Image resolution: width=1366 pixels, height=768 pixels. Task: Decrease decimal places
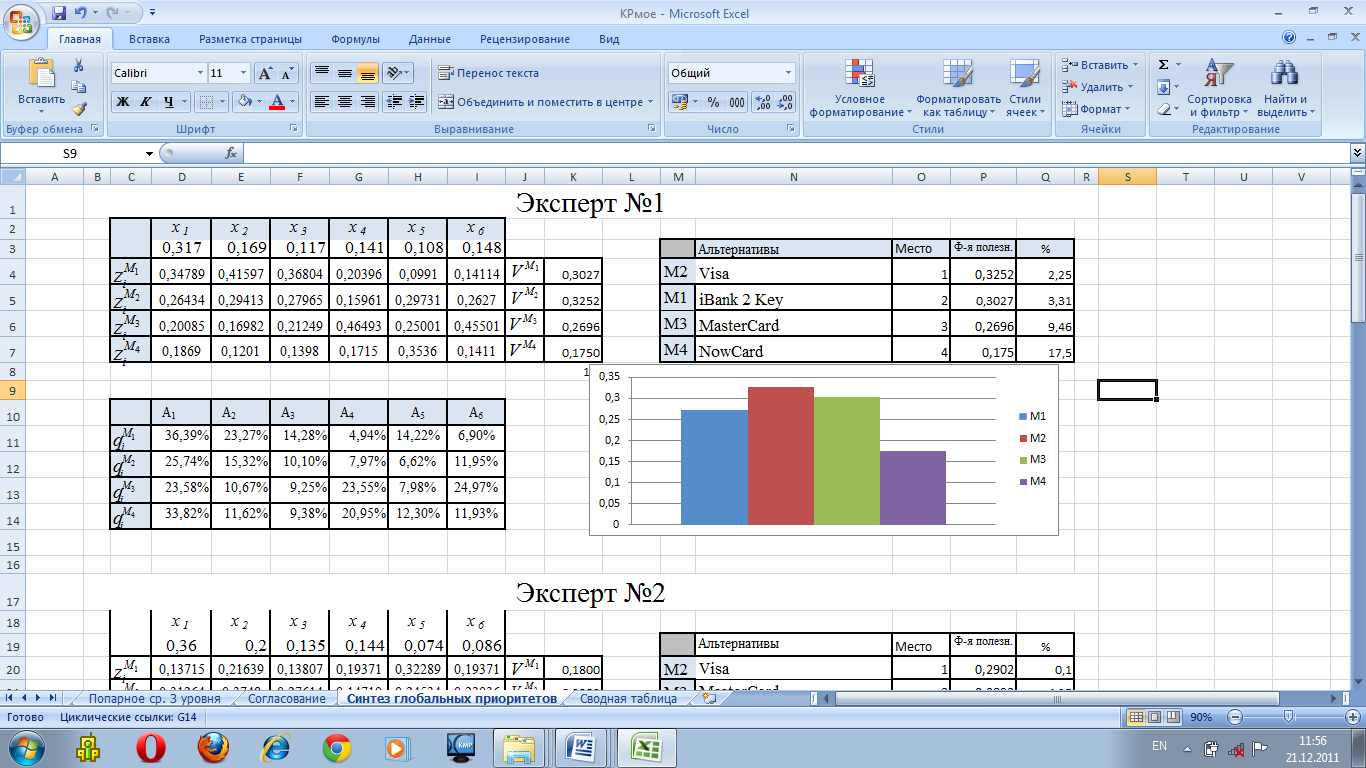click(x=785, y=102)
